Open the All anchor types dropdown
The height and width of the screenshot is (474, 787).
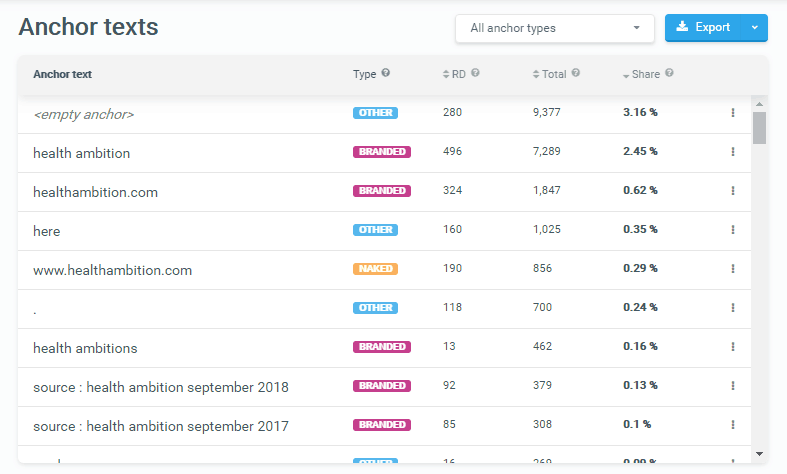[x=554, y=28]
